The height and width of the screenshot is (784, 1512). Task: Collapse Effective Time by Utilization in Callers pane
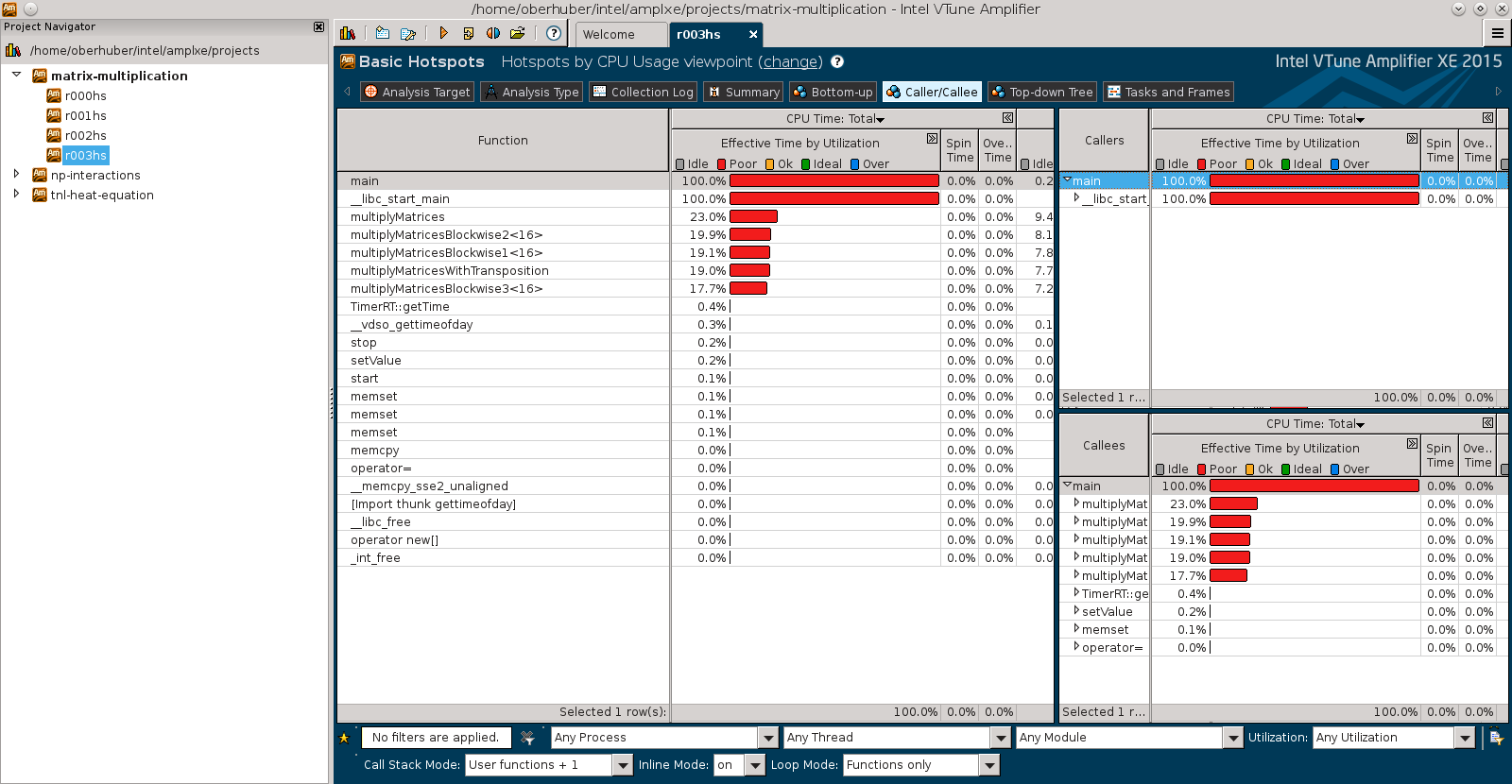point(1412,138)
